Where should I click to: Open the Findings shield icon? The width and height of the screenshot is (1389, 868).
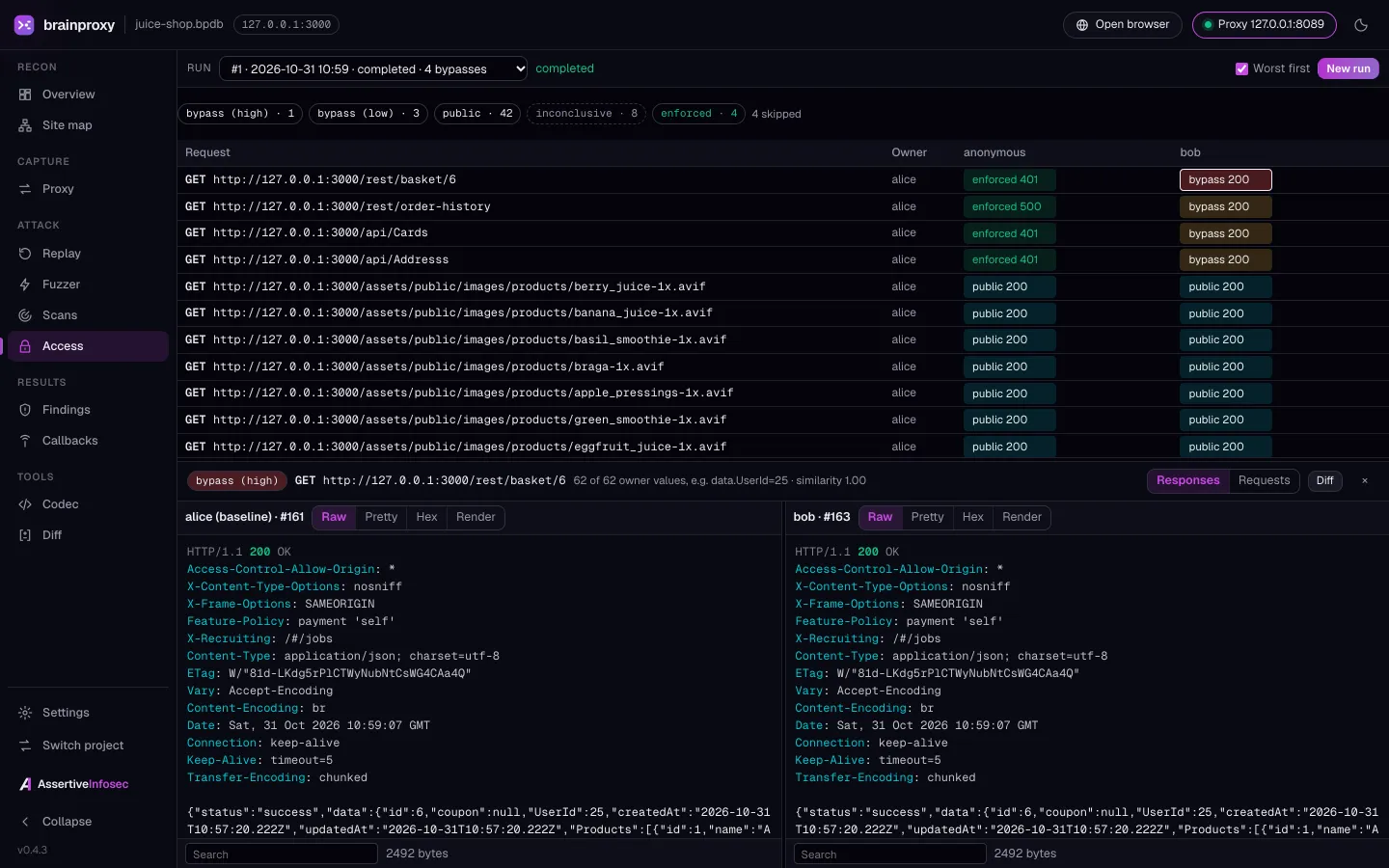point(25,410)
